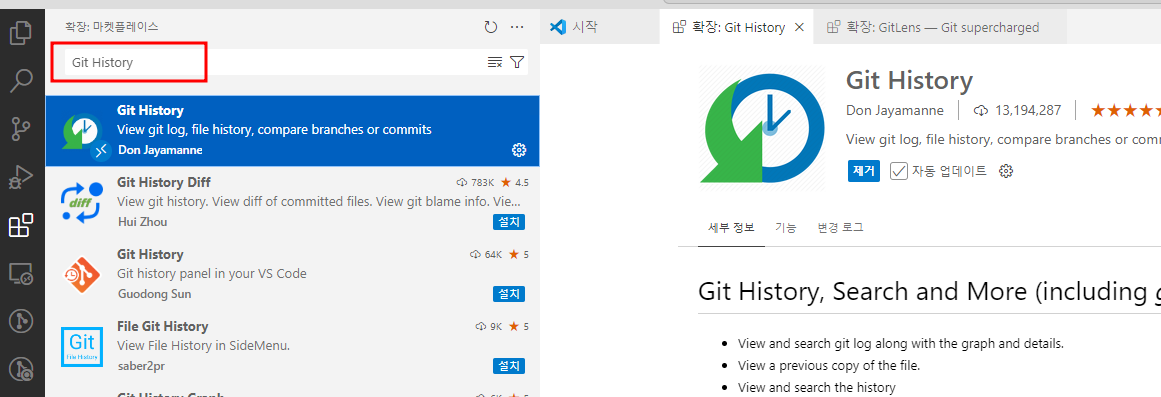Viewport: 1161px width, 397px height.
Task: Select Git History by Don Jayamanne
Action: tap(292, 130)
